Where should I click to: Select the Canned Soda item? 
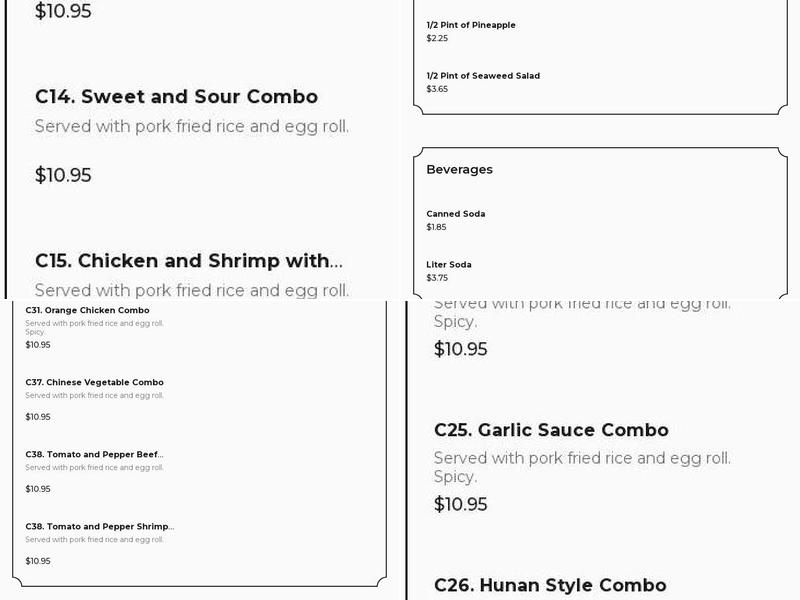pos(455,214)
